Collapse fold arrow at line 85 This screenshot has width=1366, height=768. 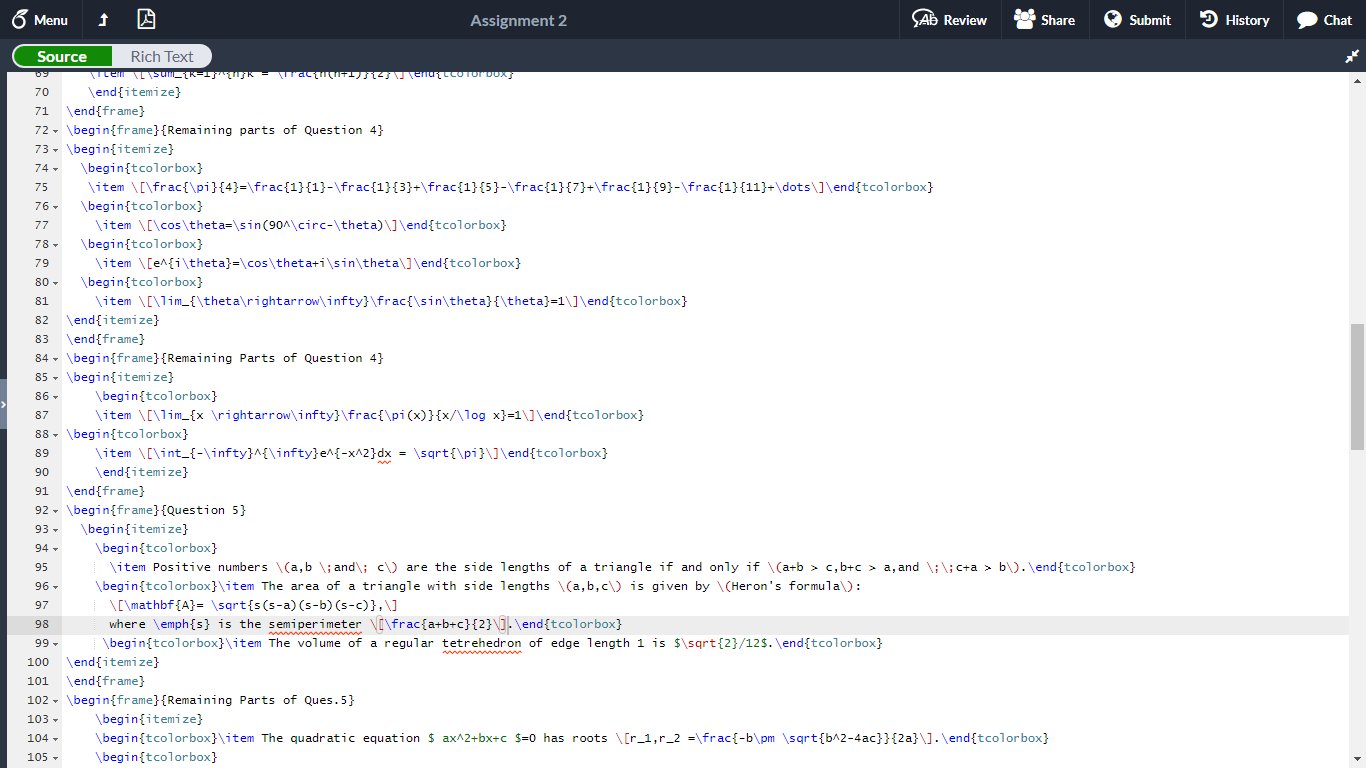(x=55, y=377)
